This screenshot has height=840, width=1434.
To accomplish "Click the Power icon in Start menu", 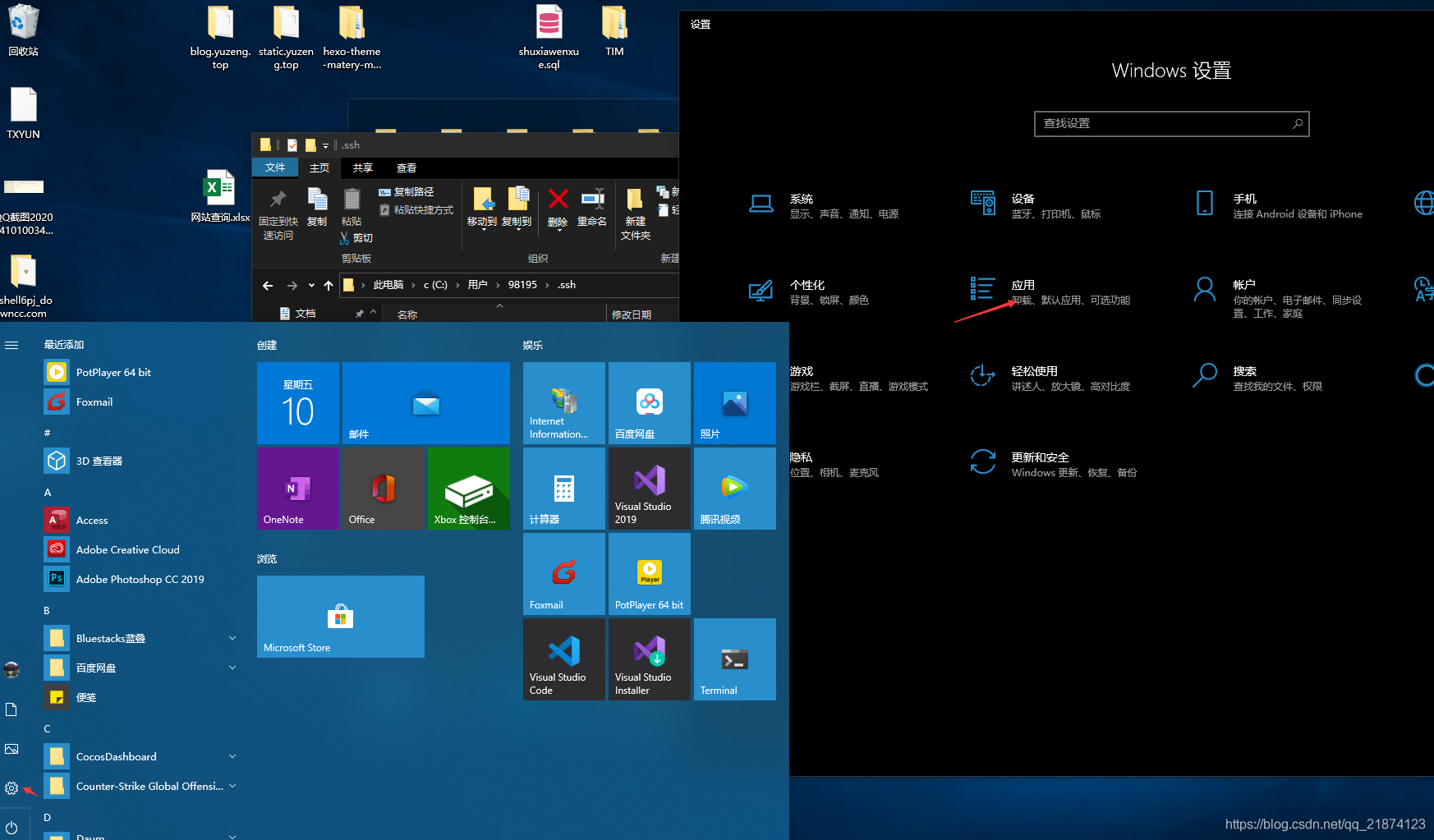I will 11,827.
